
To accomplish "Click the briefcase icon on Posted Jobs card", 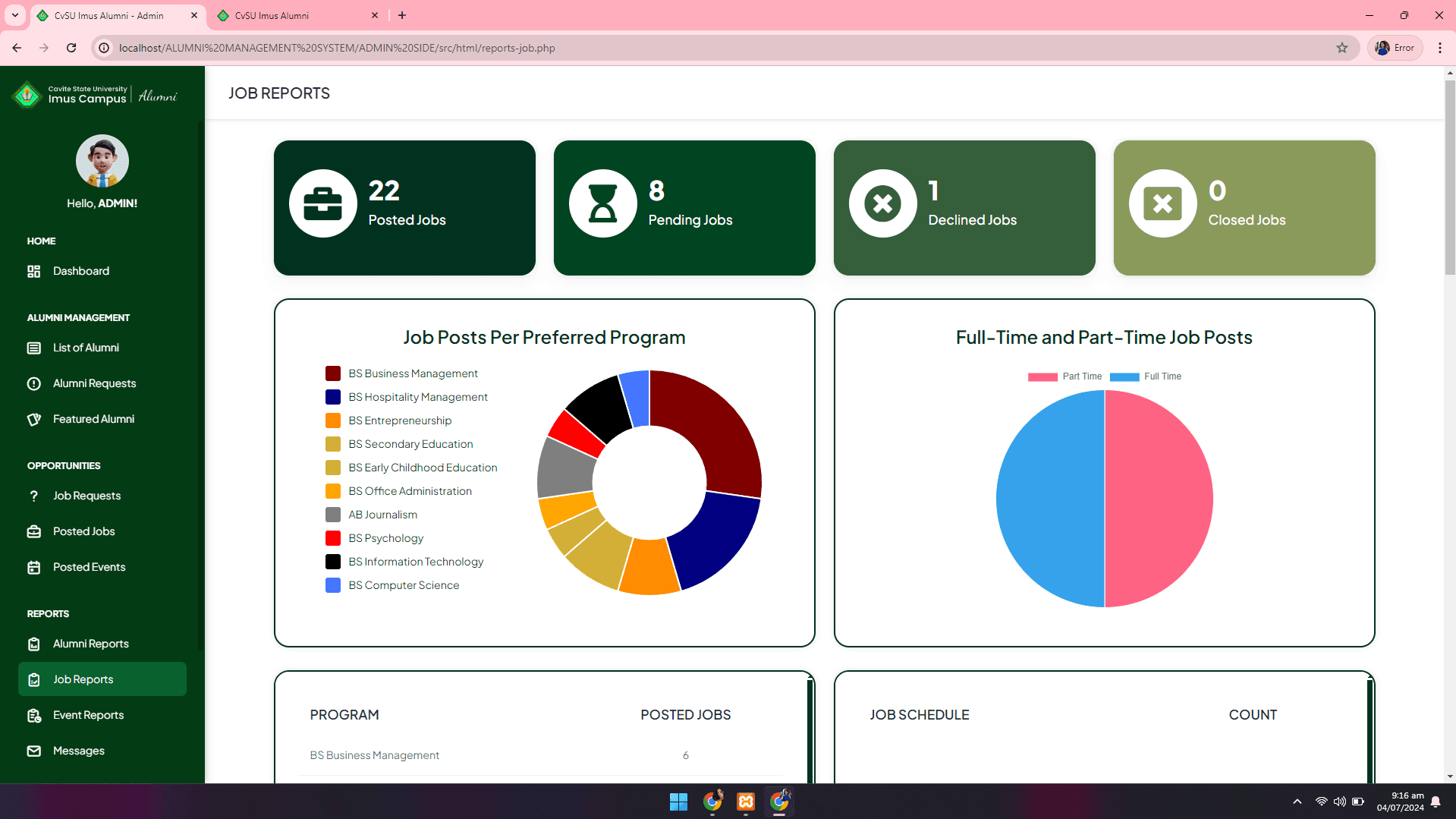I will (323, 203).
